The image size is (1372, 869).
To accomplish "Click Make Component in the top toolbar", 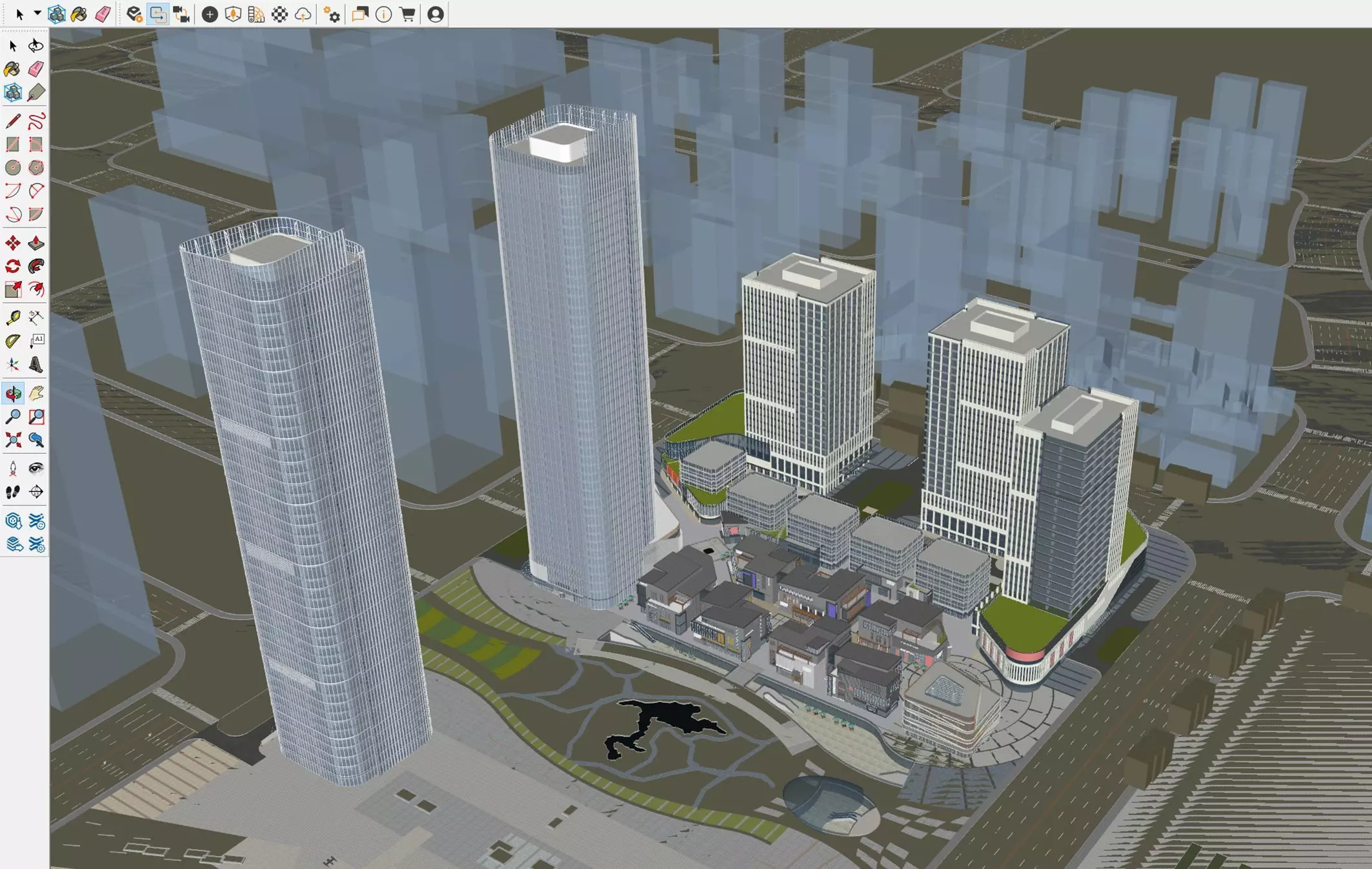I will [57, 14].
